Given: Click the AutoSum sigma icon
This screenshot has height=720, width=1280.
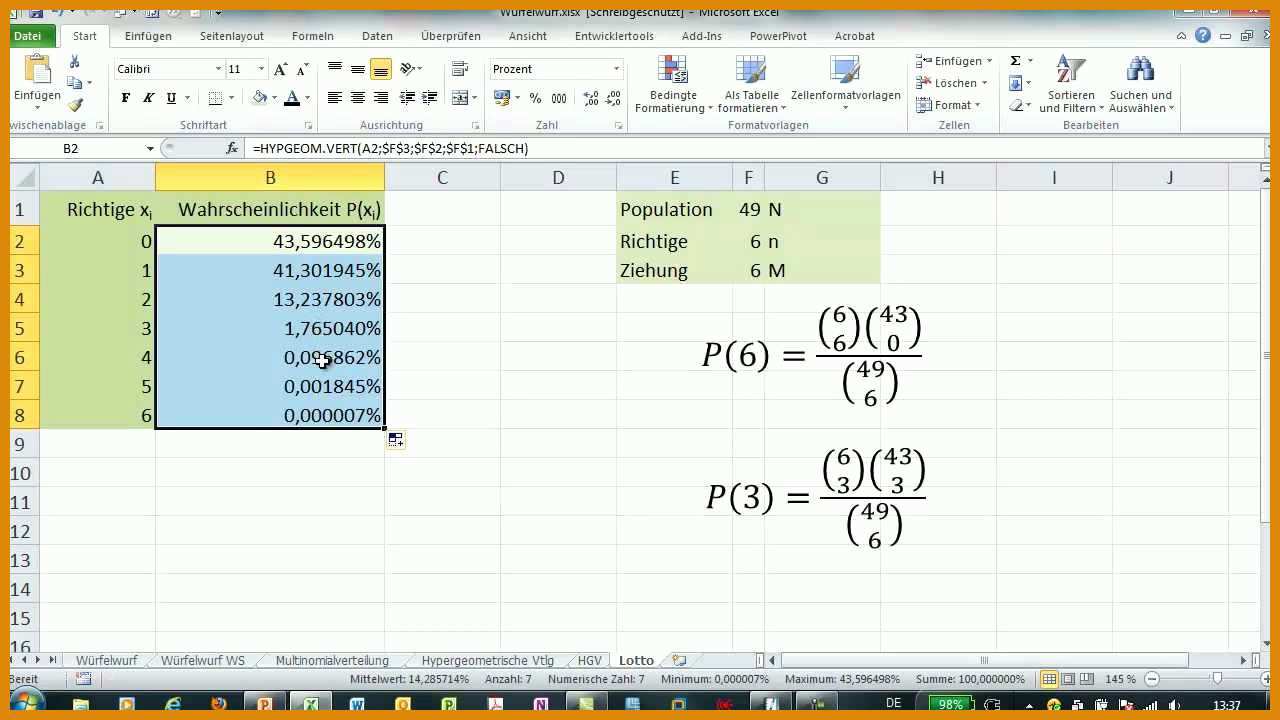Looking at the screenshot, I should [x=1015, y=61].
